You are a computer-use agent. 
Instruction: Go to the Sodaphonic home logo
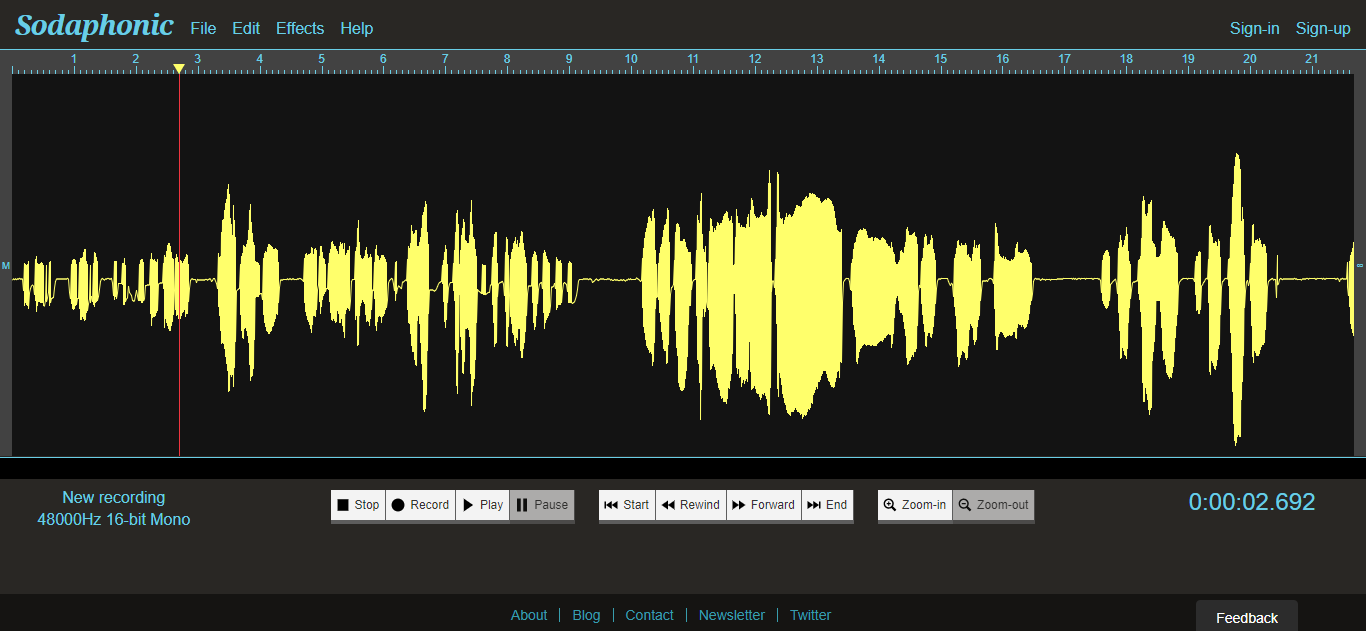click(94, 26)
